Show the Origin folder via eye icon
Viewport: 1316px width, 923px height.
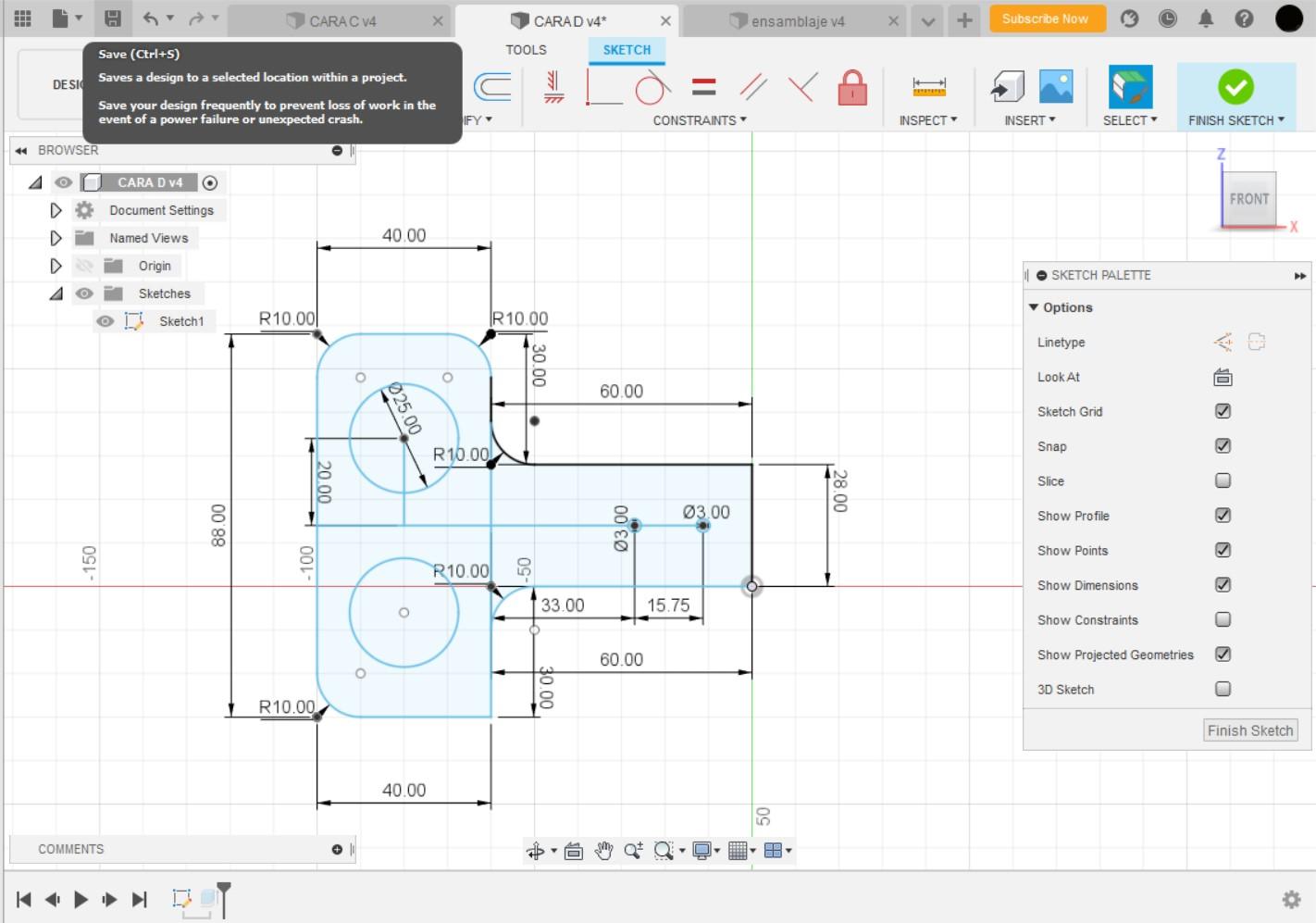(84, 266)
